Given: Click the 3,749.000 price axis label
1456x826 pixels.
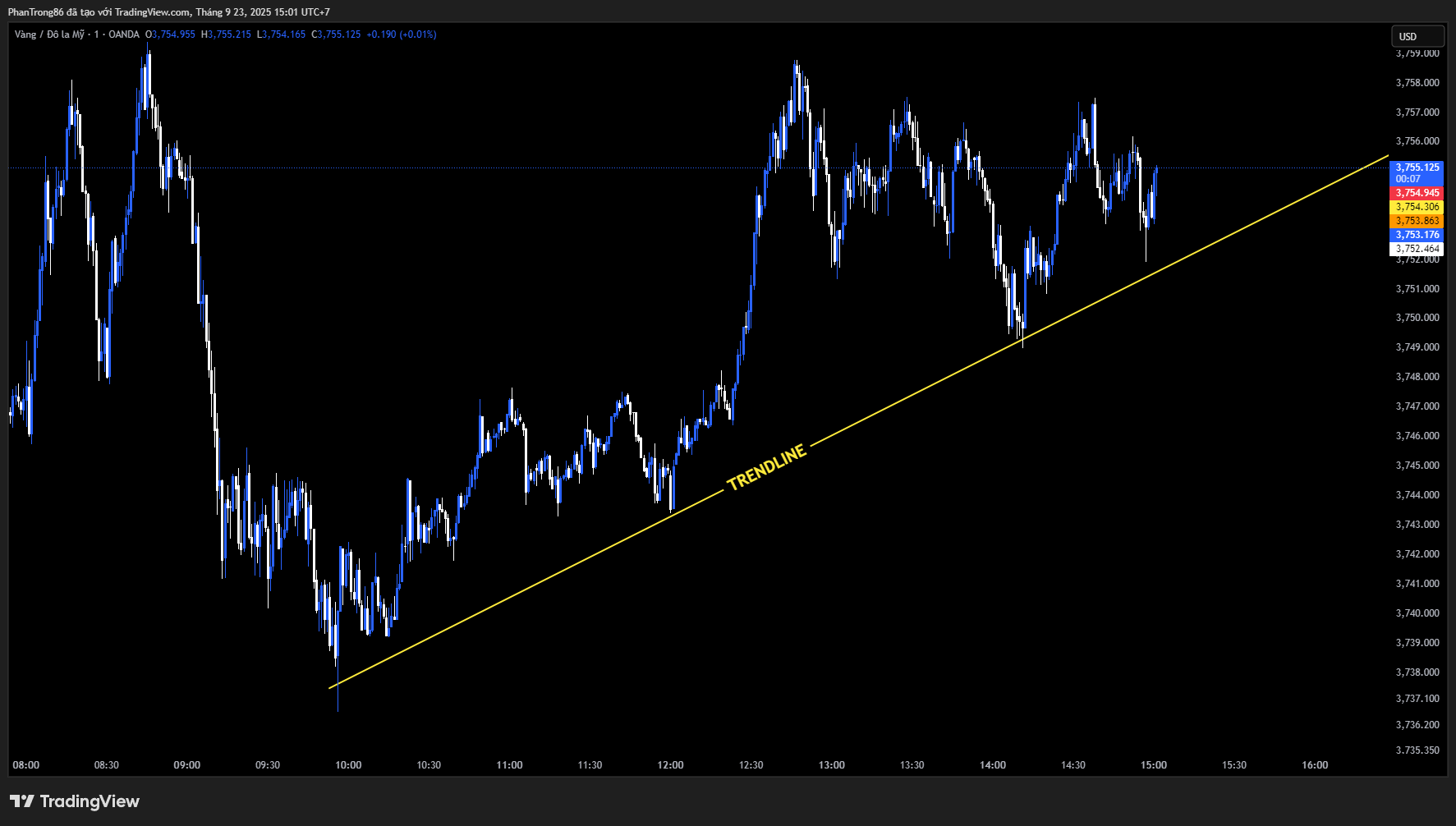Looking at the screenshot, I should [1417, 347].
